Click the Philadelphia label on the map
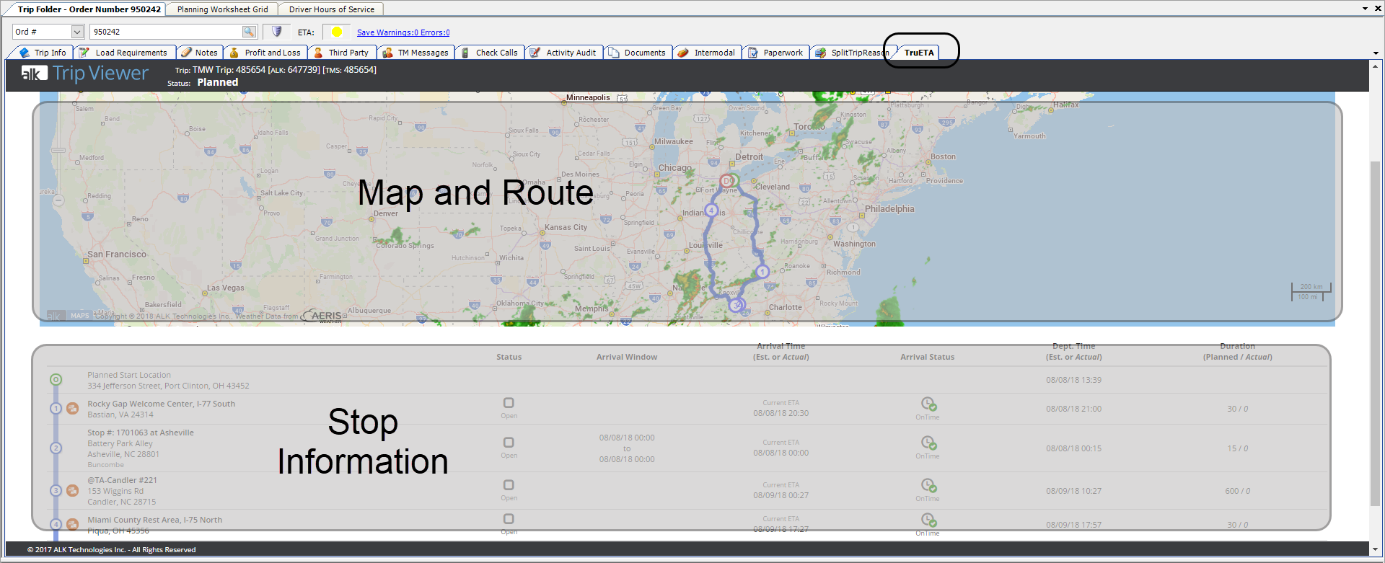The height and width of the screenshot is (563, 1385). [x=889, y=209]
